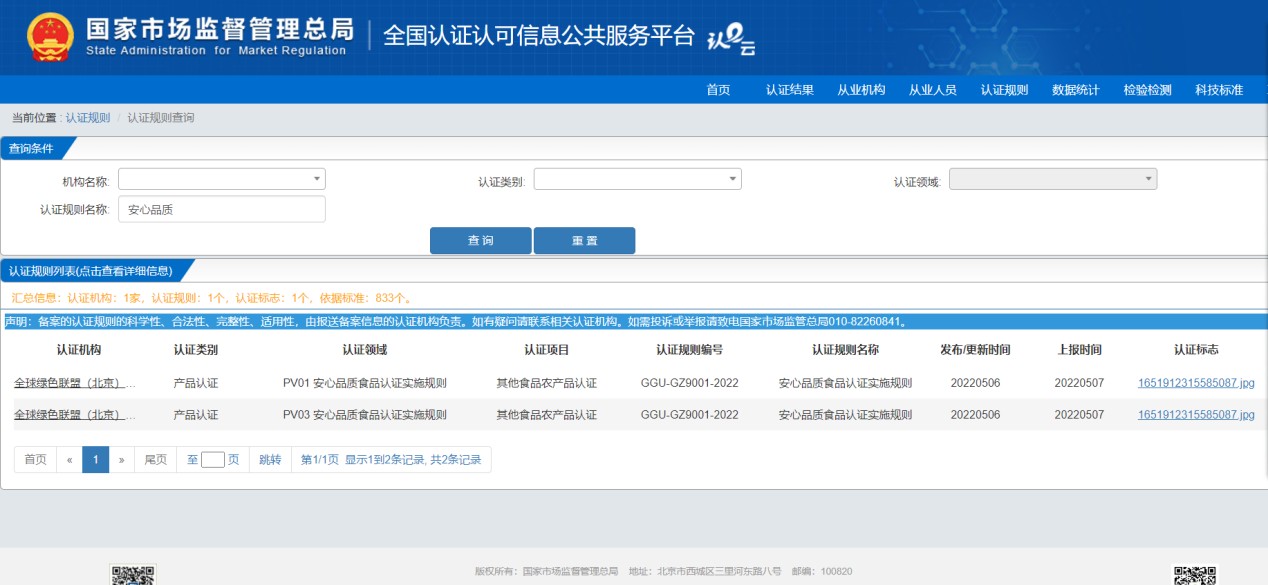Expand the 机构名称 dropdown
Viewport: 1268px width, 585px height.
(x=222, y=179)
